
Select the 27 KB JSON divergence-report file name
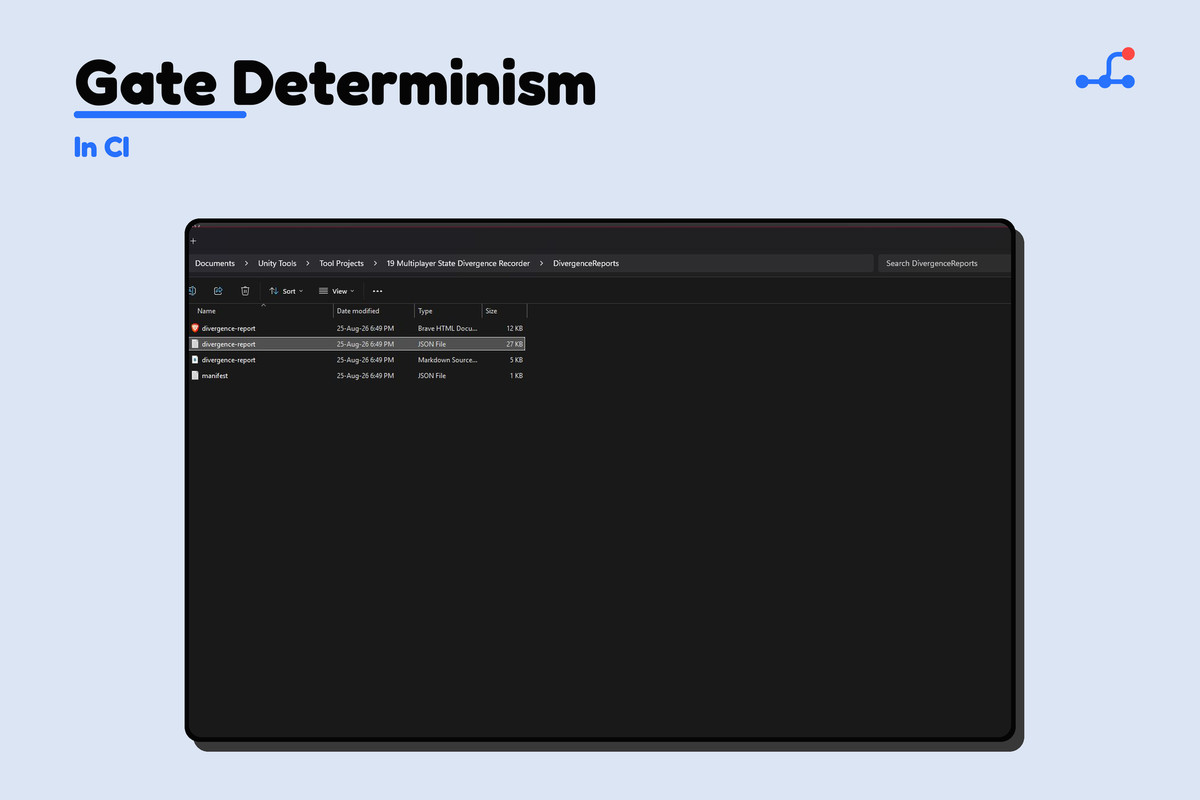point(228,344)
